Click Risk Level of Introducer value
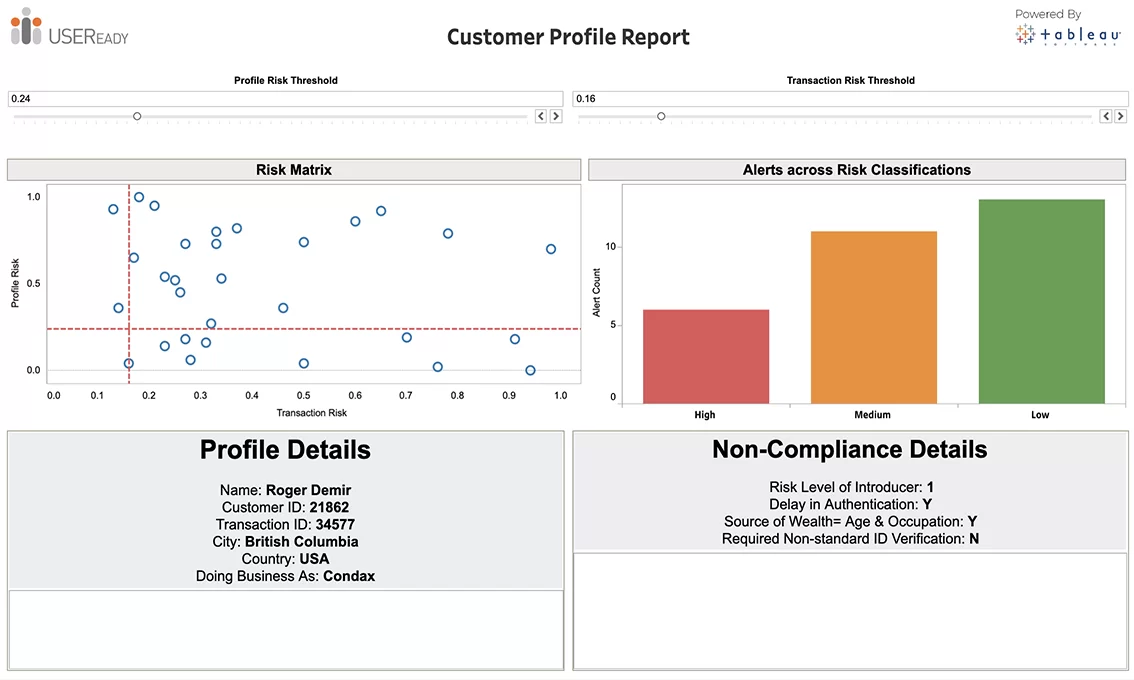This screenshot has width=1134, height=680. pos(930,487)
